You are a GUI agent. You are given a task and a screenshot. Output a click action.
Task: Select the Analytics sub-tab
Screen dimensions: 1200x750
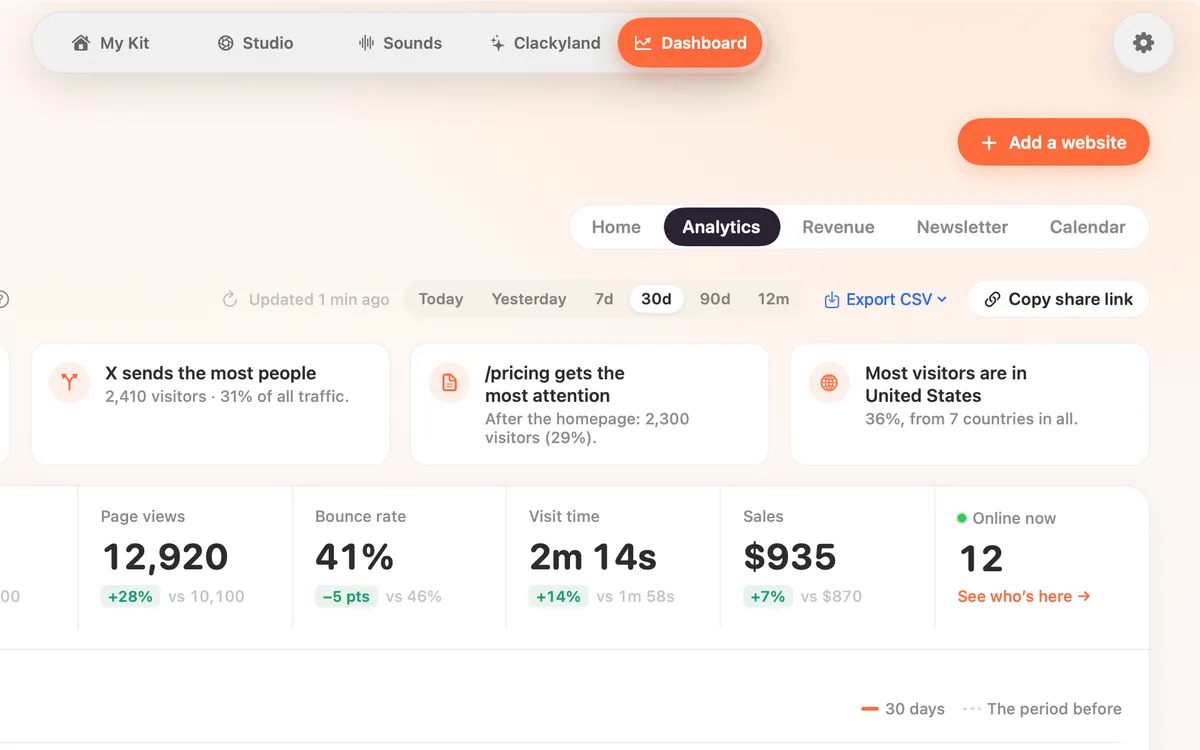point(721,227)
